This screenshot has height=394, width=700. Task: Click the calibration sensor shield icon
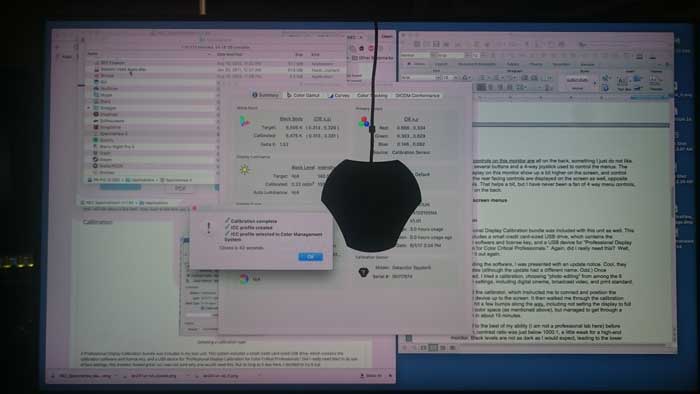point(363,271)
